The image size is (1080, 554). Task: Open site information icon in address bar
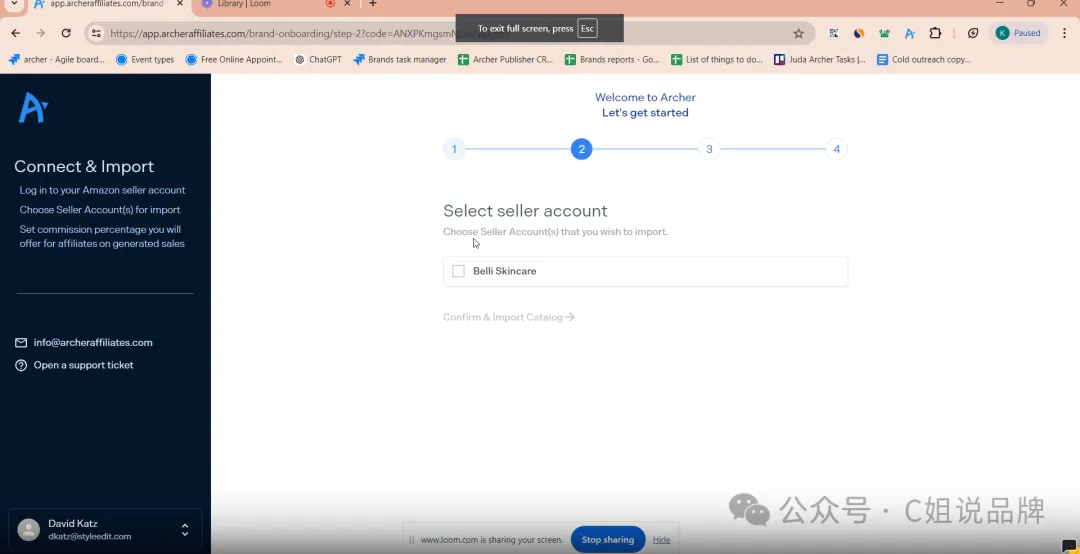point(96,33)
